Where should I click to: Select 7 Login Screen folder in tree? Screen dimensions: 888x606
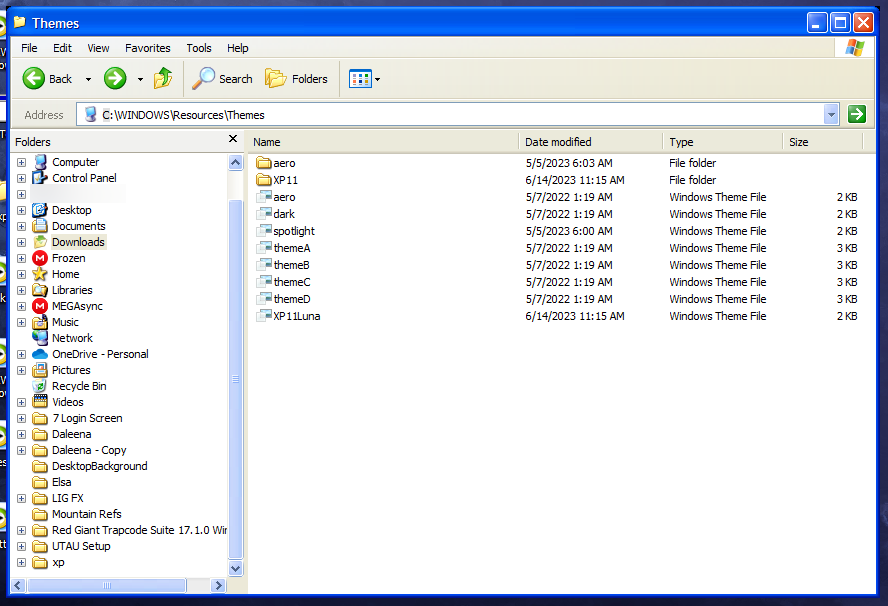tap(87, 418)
